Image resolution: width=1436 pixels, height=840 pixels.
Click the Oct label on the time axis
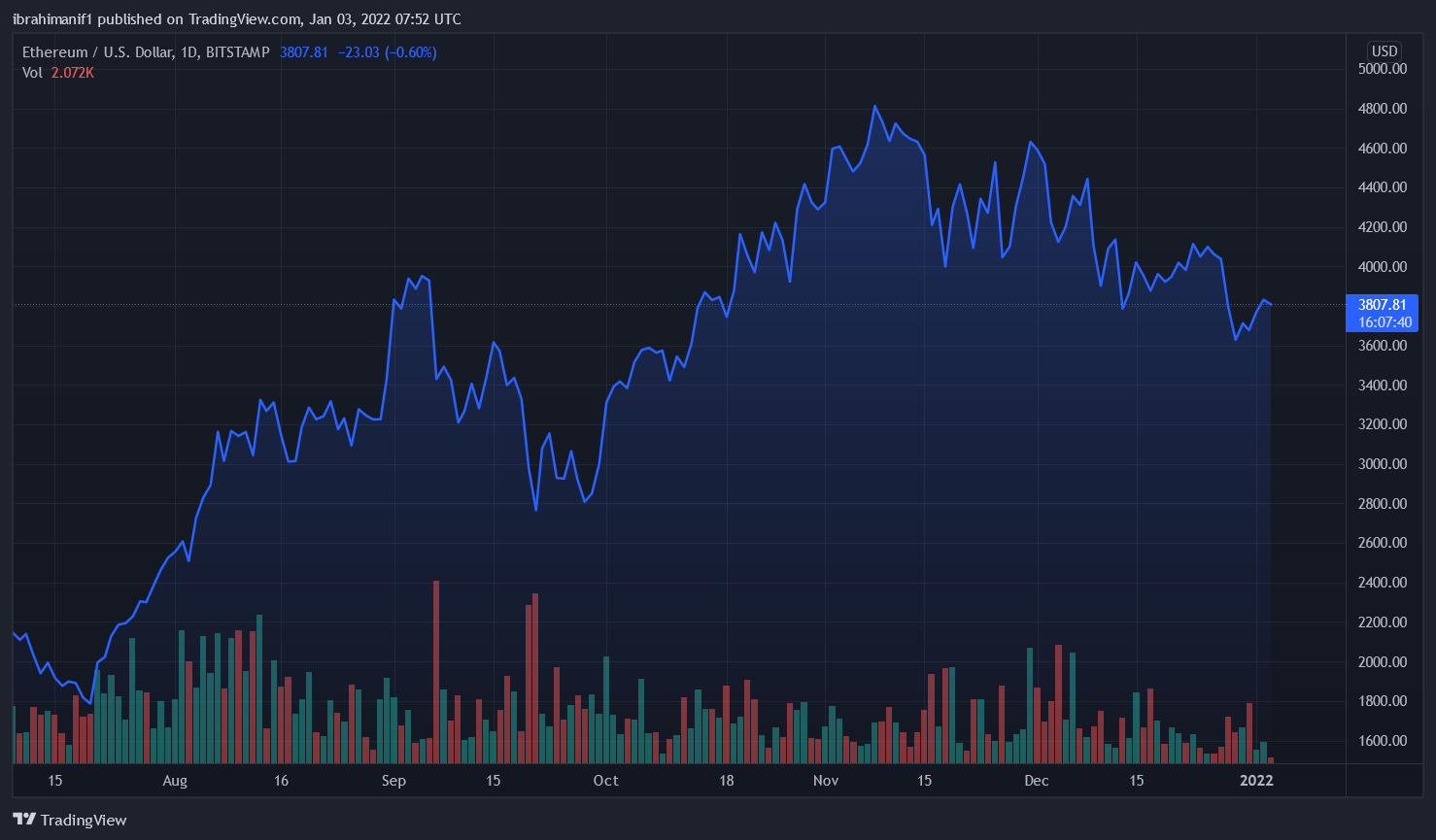tap(606, 781)
